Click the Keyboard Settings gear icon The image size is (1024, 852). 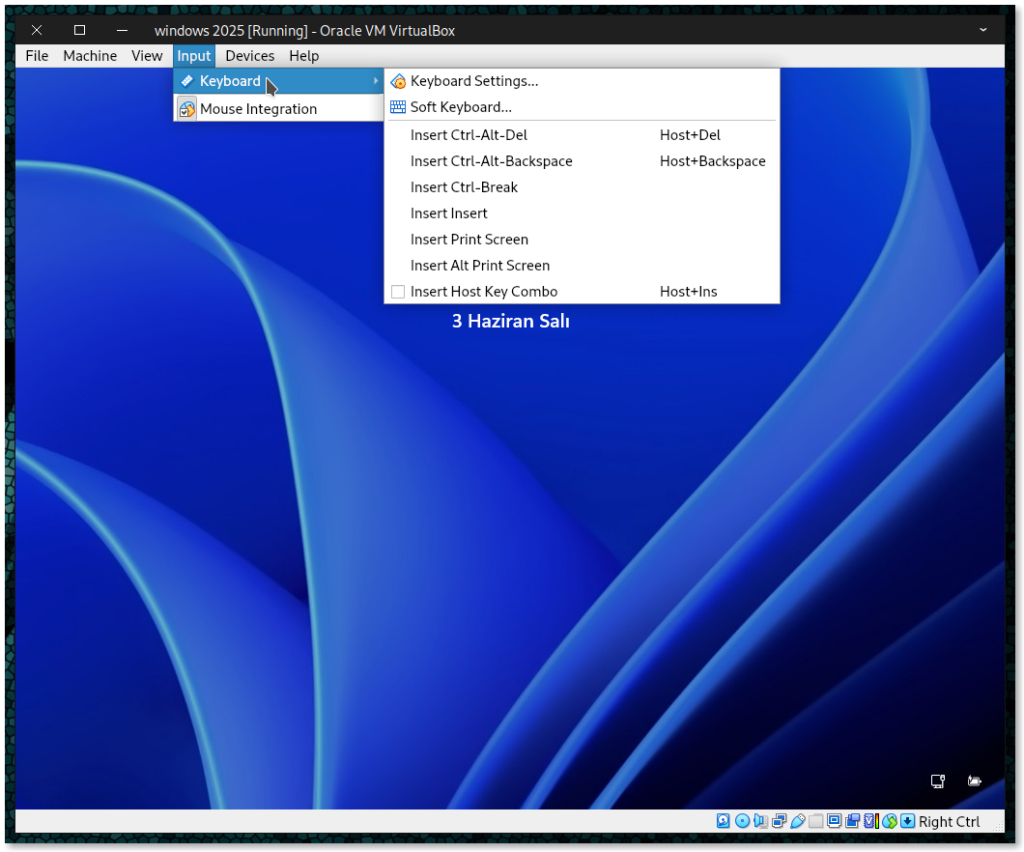point(398,82)
